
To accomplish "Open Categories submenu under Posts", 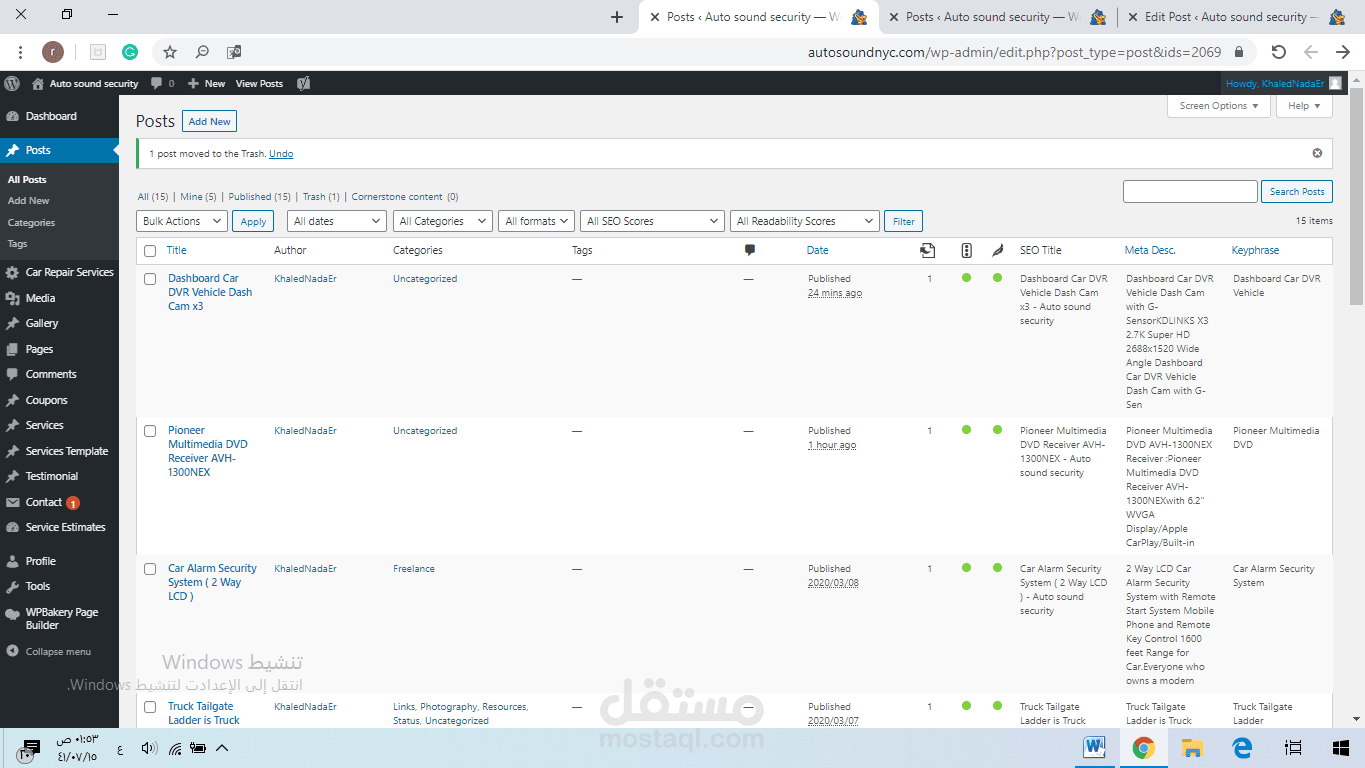I will (31, 223).
